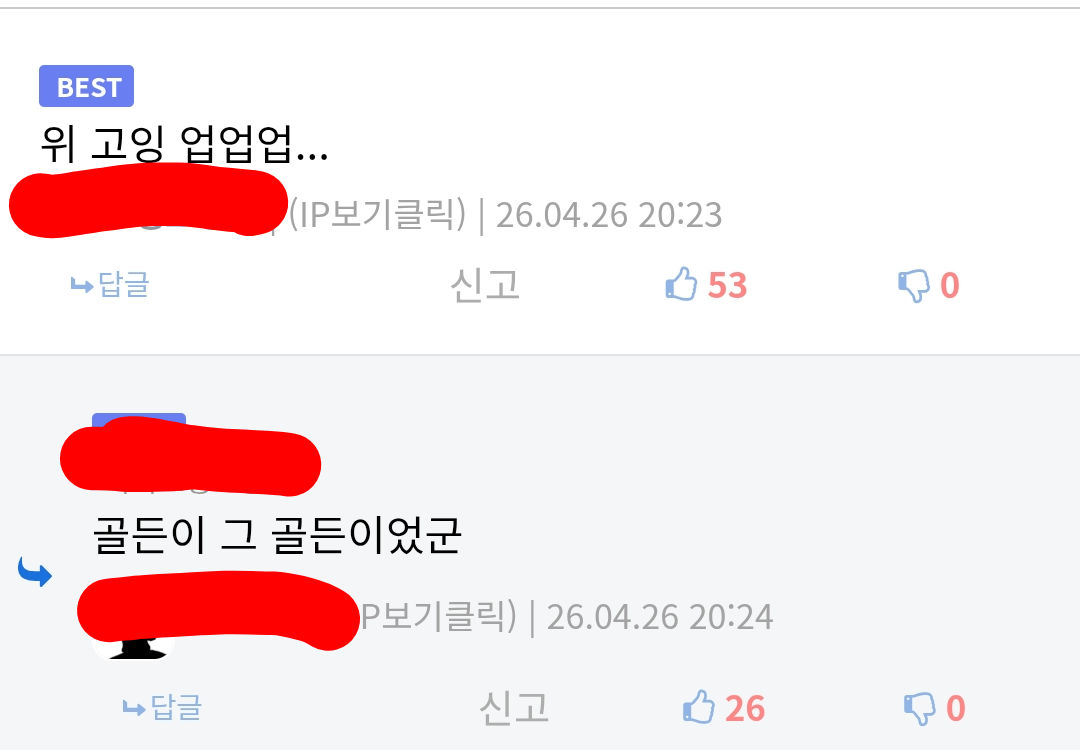The image size is (1080, 750).
Task: Select the reply text 골든이 그 골든이었군
Action: pyautogui.click(x=277, y=534)
